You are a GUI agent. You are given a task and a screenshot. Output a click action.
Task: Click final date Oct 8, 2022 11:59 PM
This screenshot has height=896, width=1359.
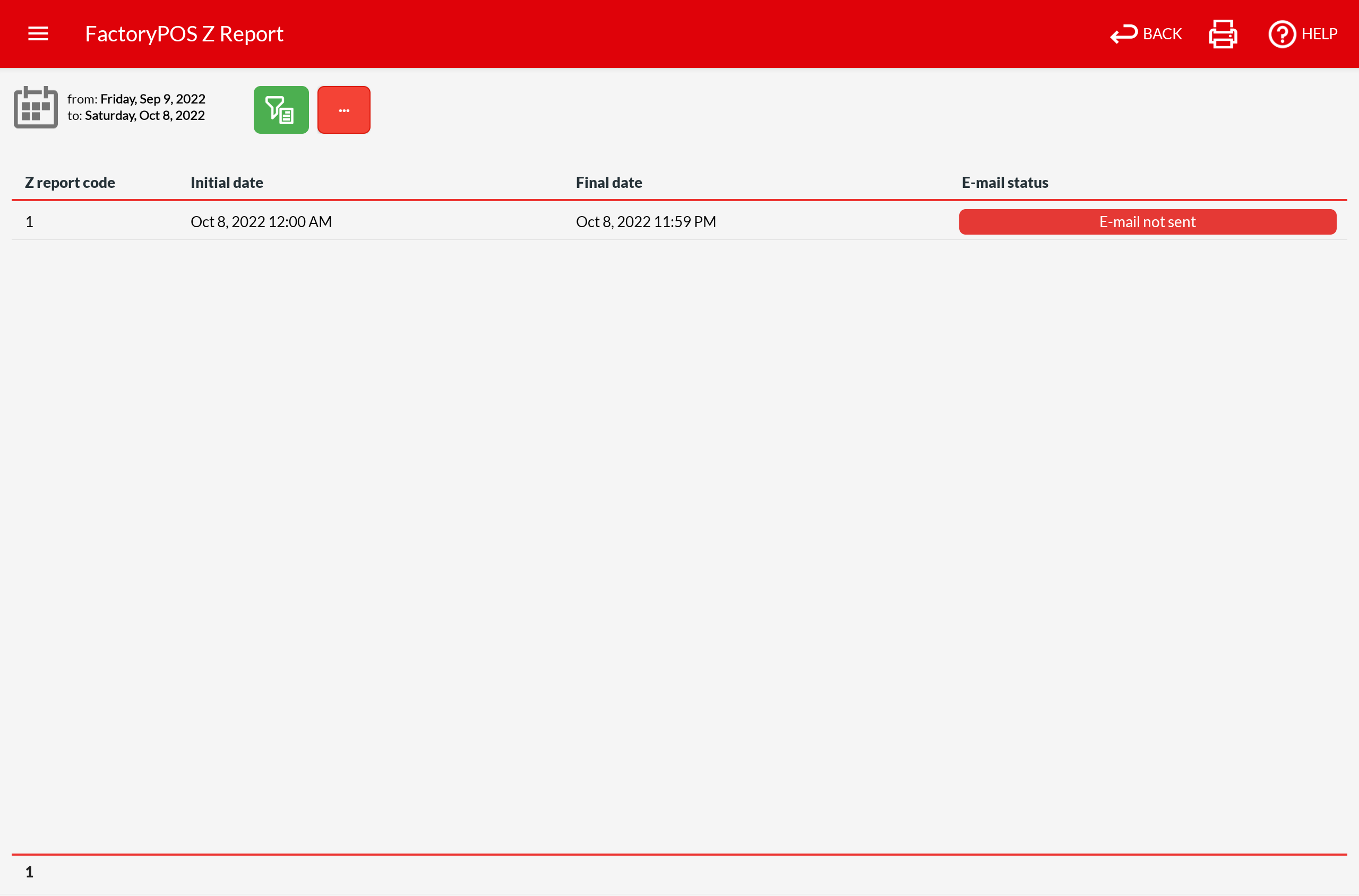click(x=645, y=222)
